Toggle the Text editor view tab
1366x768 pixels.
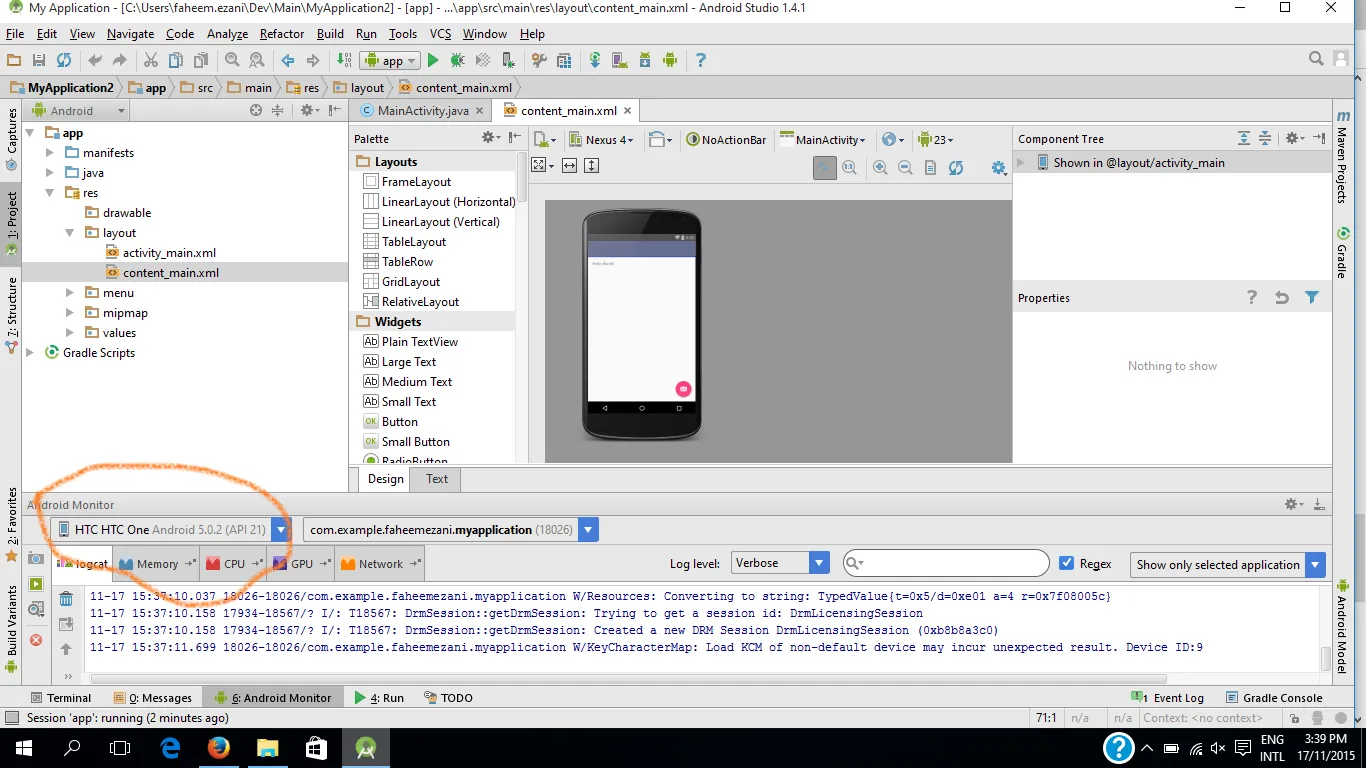[437, 479]
